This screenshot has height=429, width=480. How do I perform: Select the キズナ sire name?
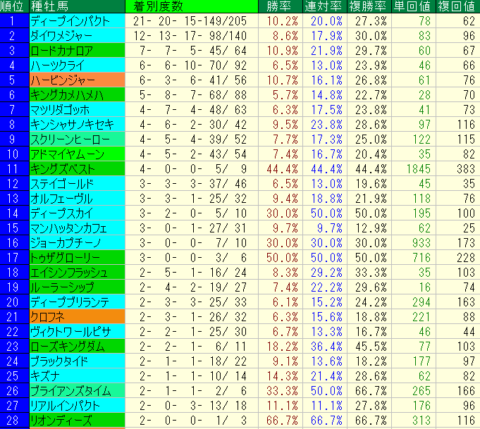[45, 376]
